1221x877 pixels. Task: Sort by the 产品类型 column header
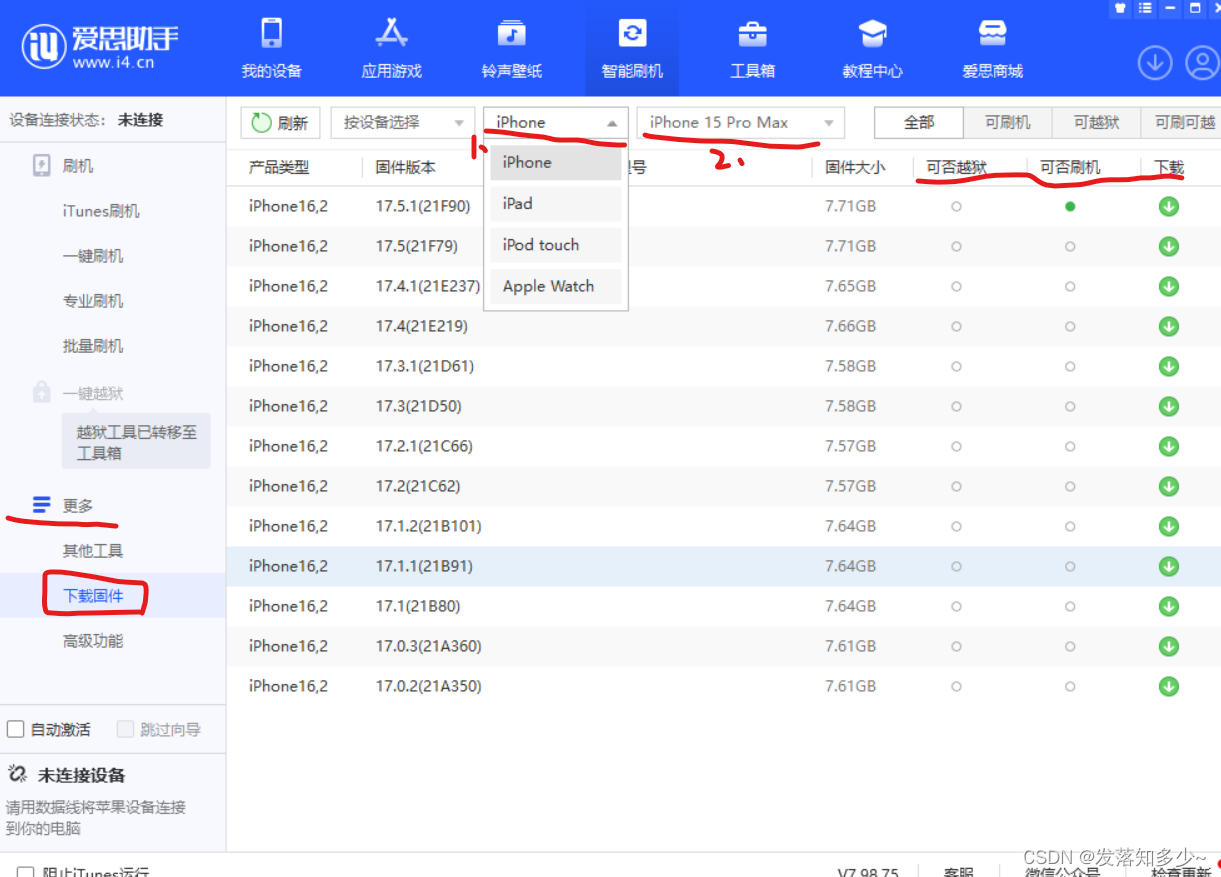coord(279,168)
